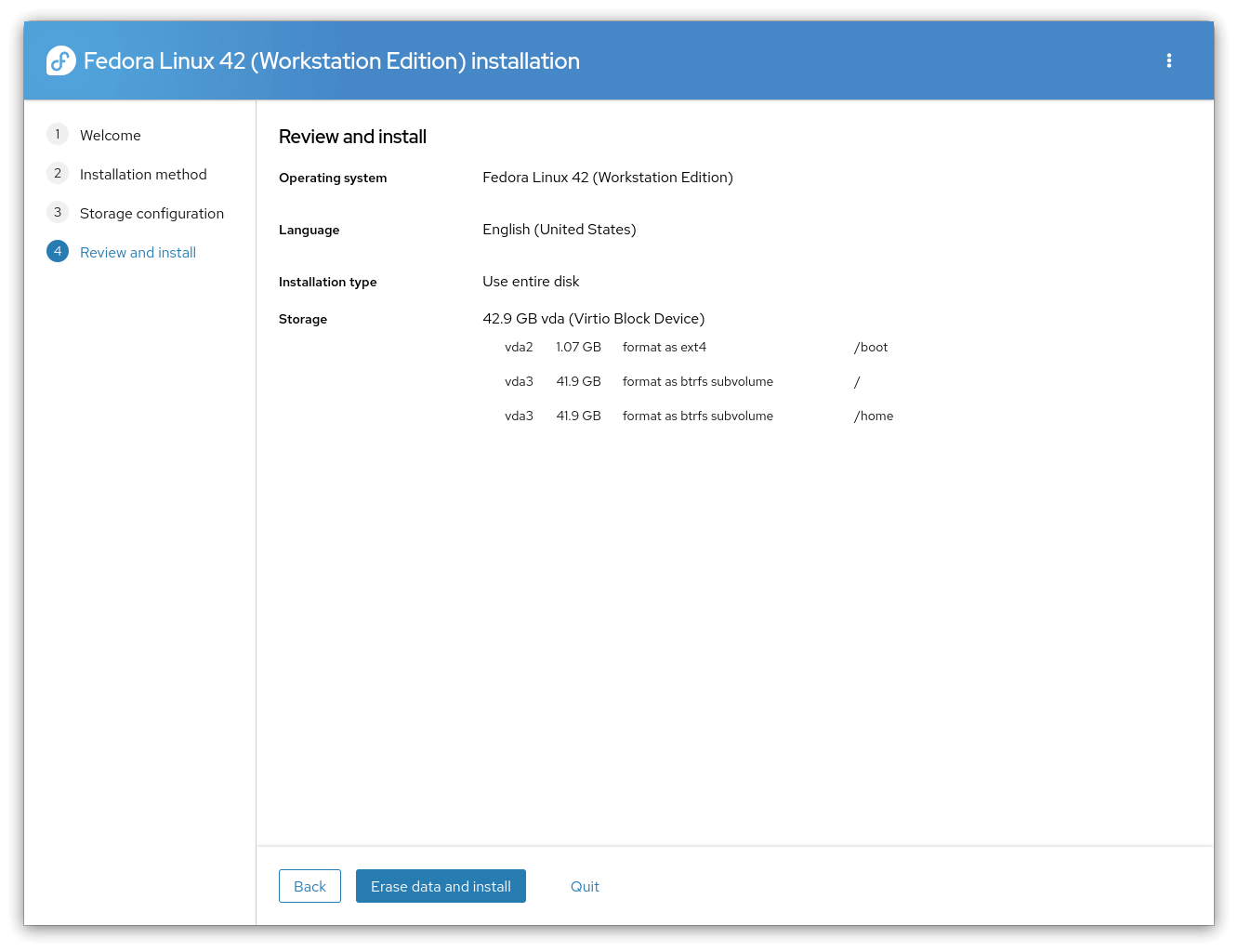Click the /home mount point
Image resolution: width=1238 pixels, height=952 pixels.
[874, 416]
